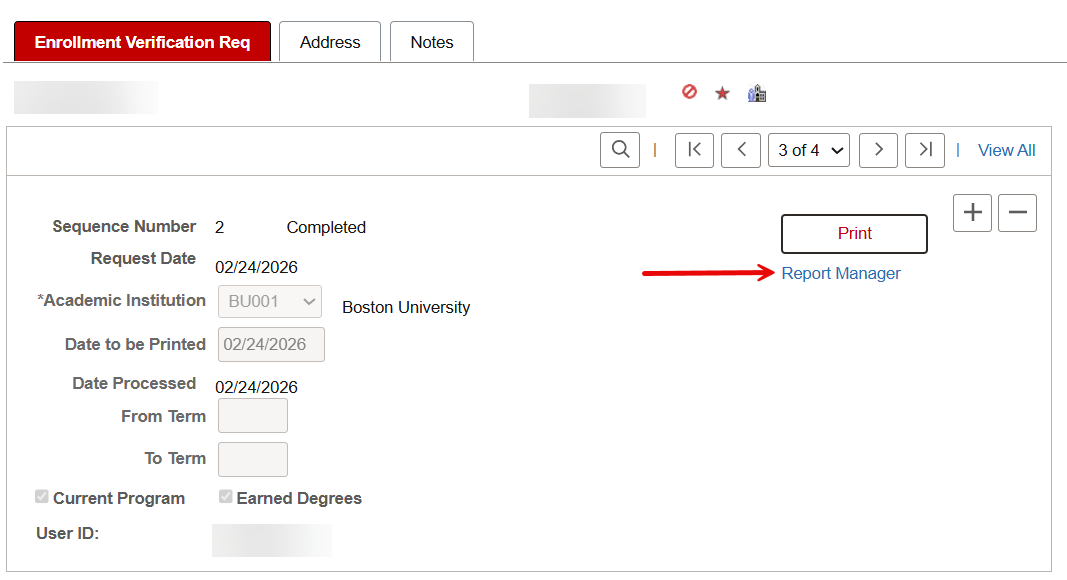The height and width of the screenshot is (580, 1067).
Task: Click the Sequence Number value 2
Action: click(219, 227)
